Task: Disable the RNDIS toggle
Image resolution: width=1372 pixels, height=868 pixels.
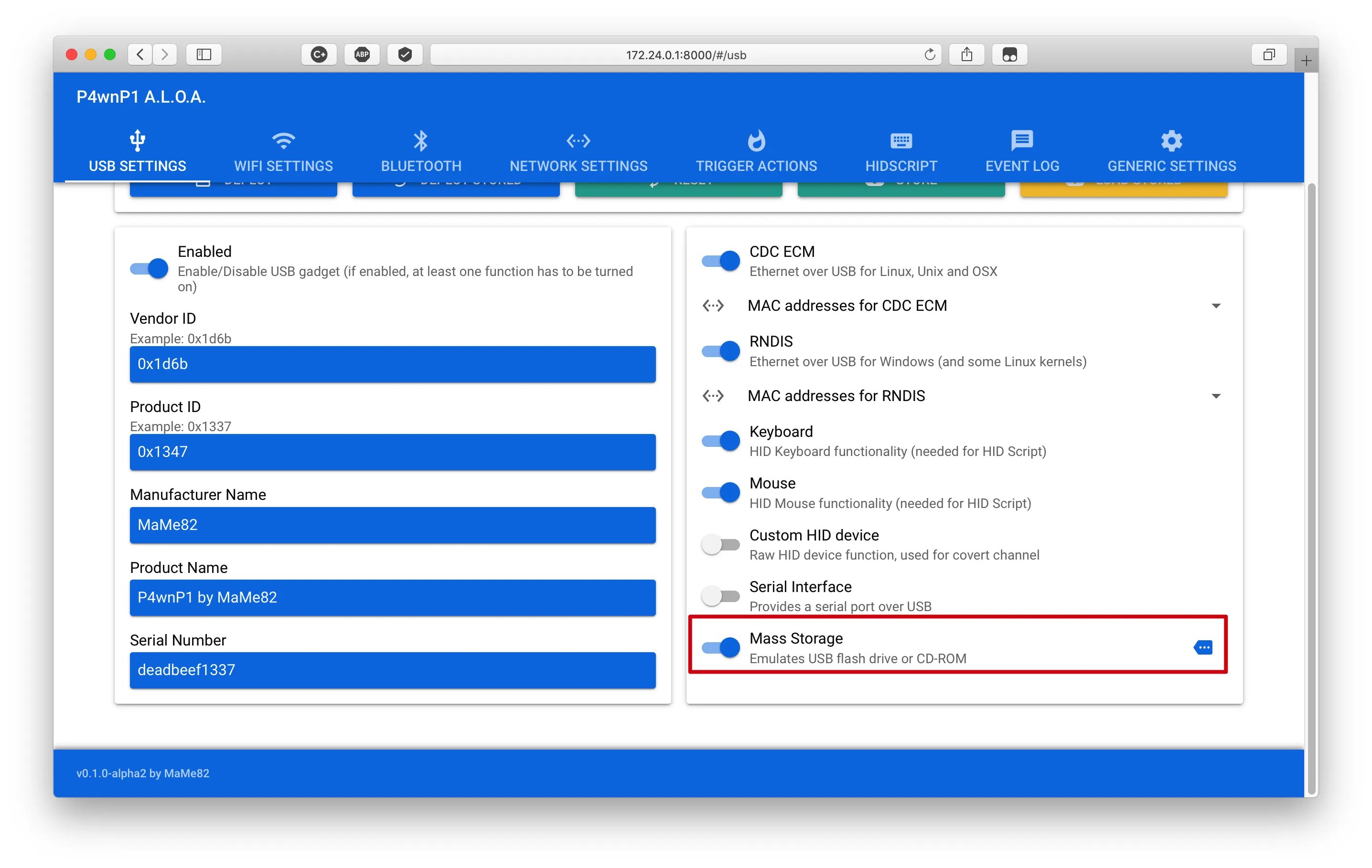Action: [x=721, y=351]
